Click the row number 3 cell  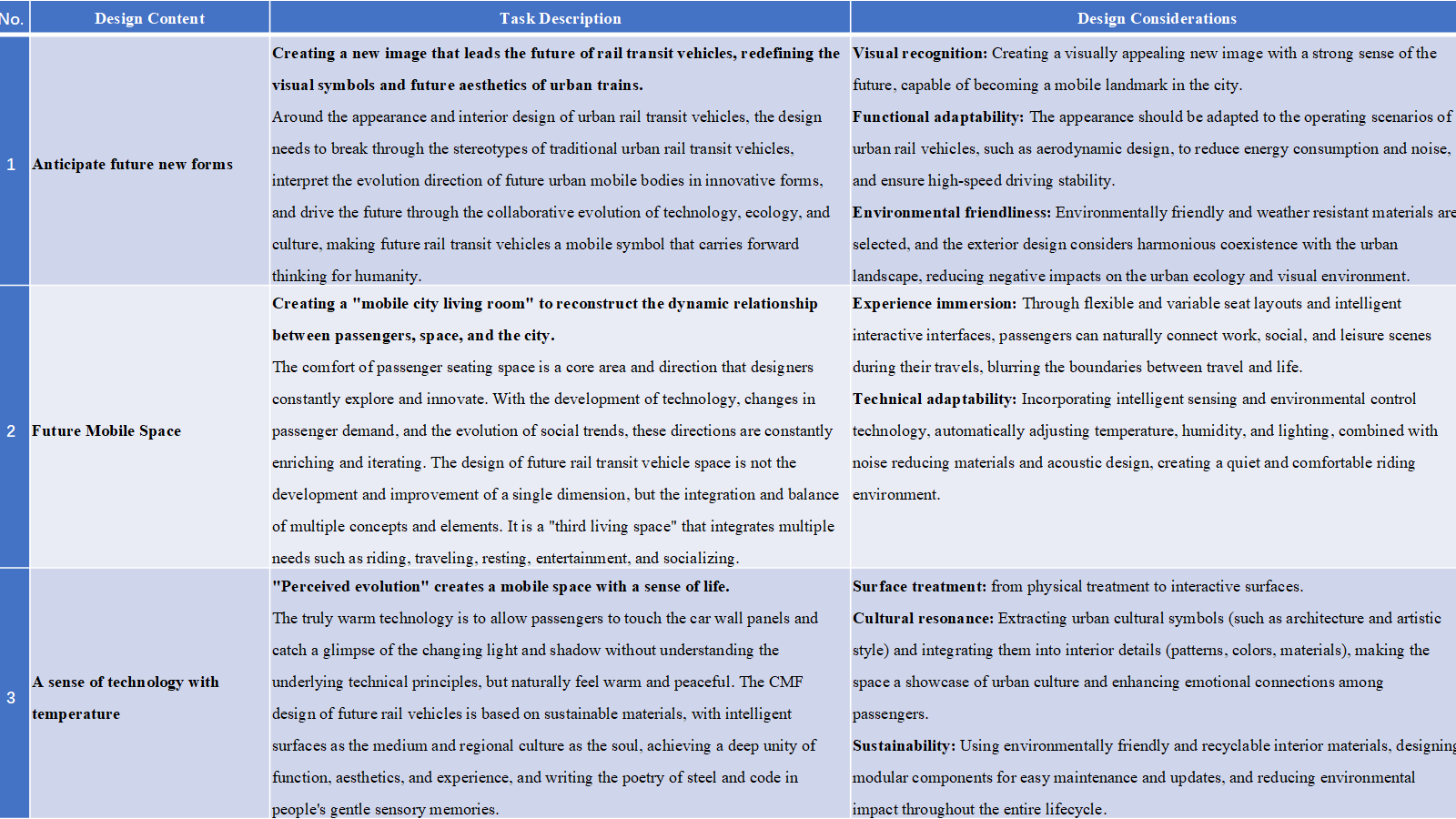12,698
